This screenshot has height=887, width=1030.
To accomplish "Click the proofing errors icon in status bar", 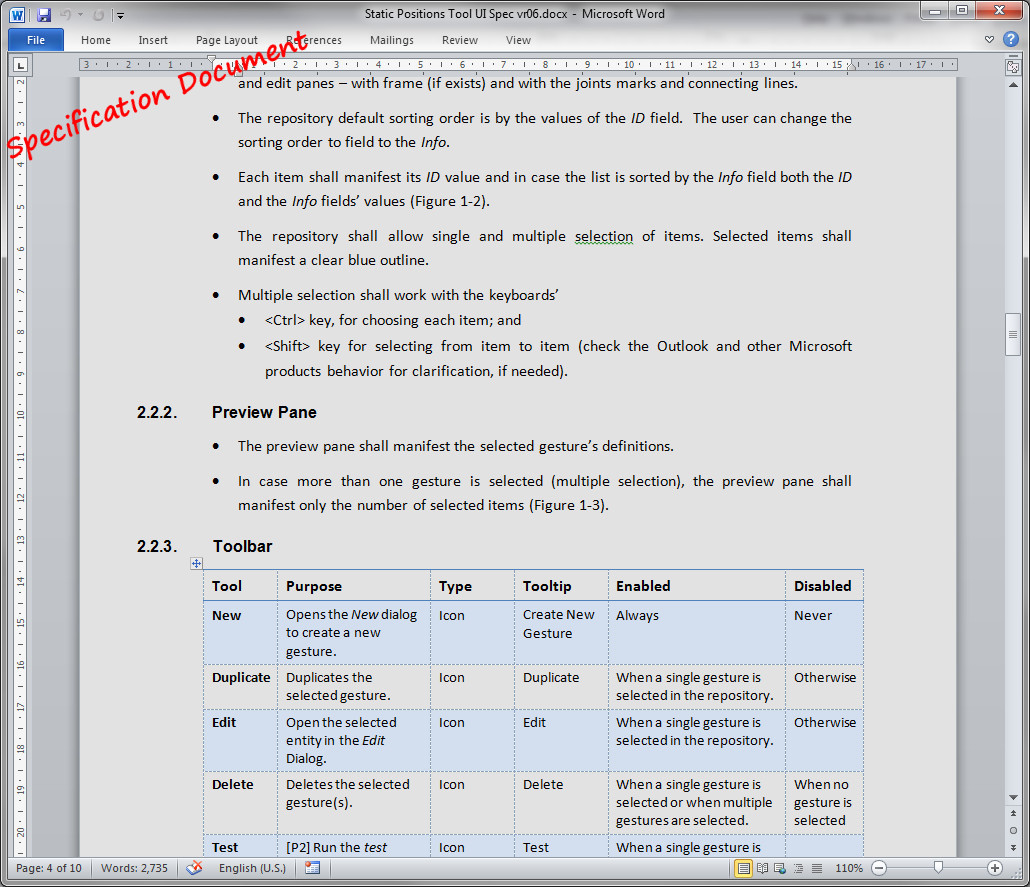I will tap(194, 868).
